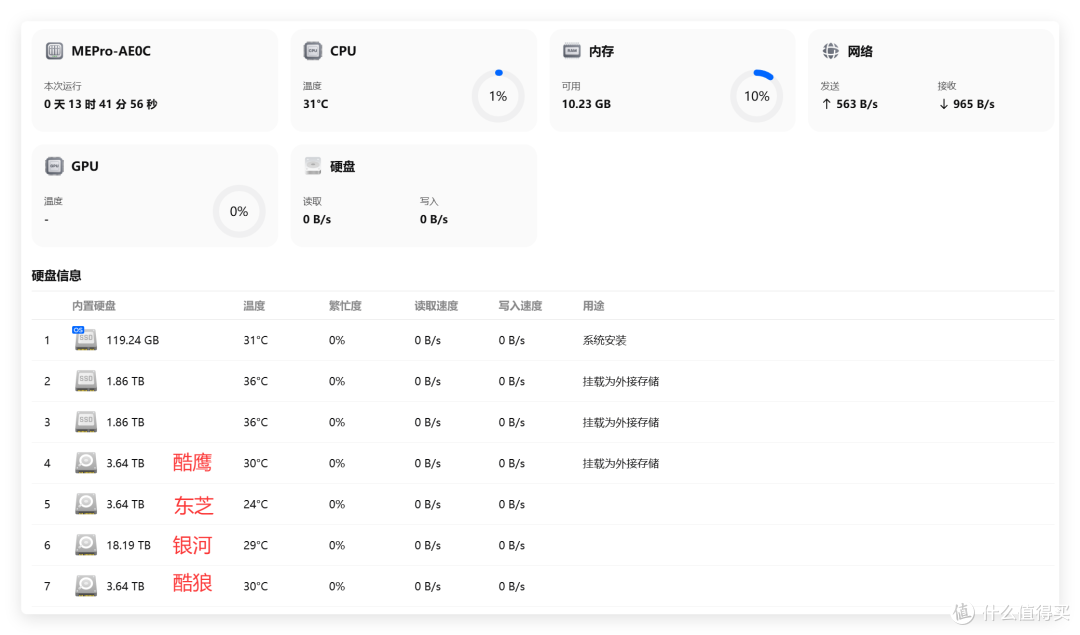This screenshot has width=1080, height=635.
Task: Click the 563 B/s send rate
Action: [857, 104]
